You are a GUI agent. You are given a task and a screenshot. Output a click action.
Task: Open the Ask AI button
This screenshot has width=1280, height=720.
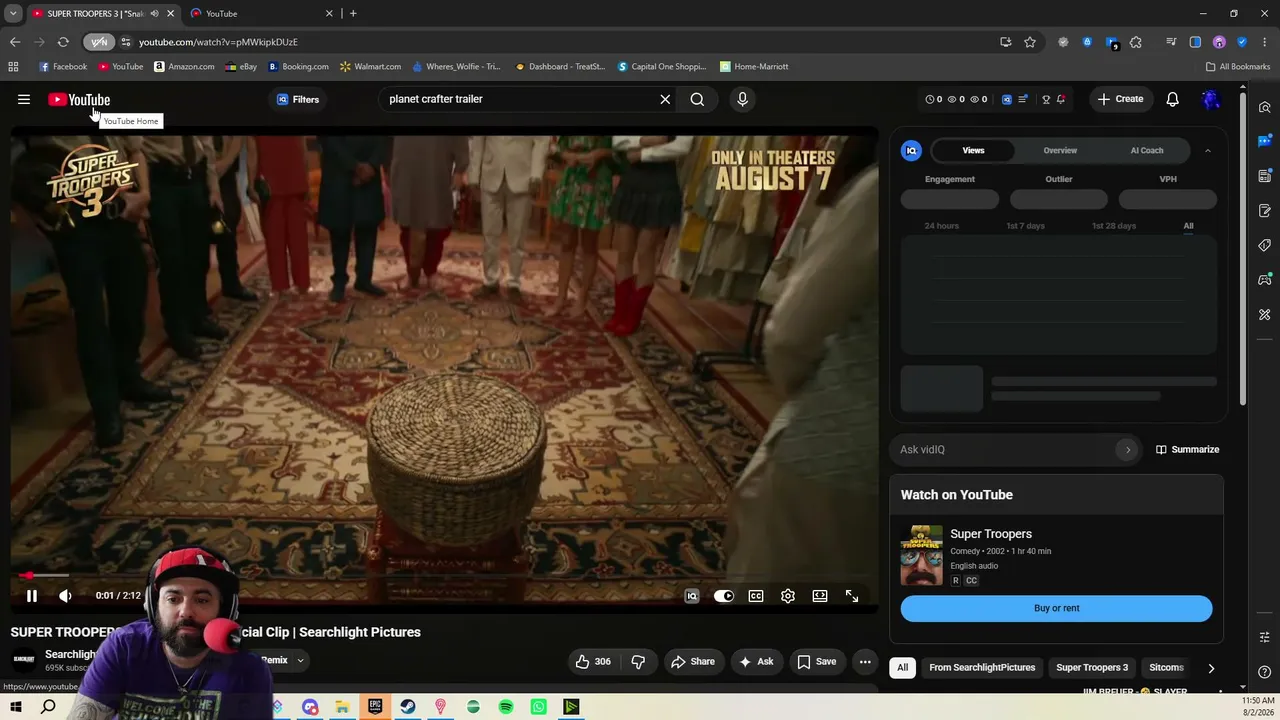click(756, 661)
